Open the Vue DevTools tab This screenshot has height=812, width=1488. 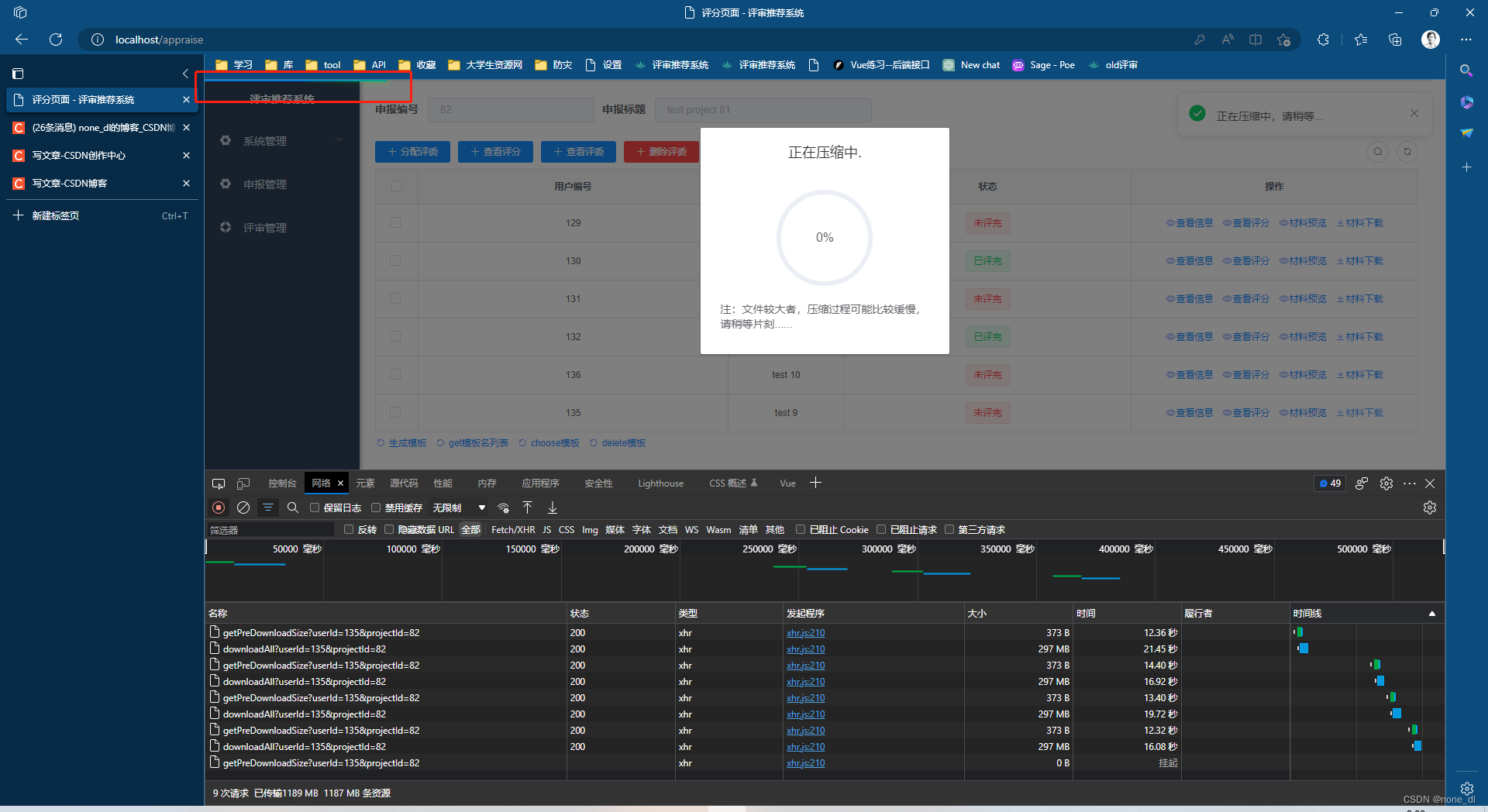point(787,483)
